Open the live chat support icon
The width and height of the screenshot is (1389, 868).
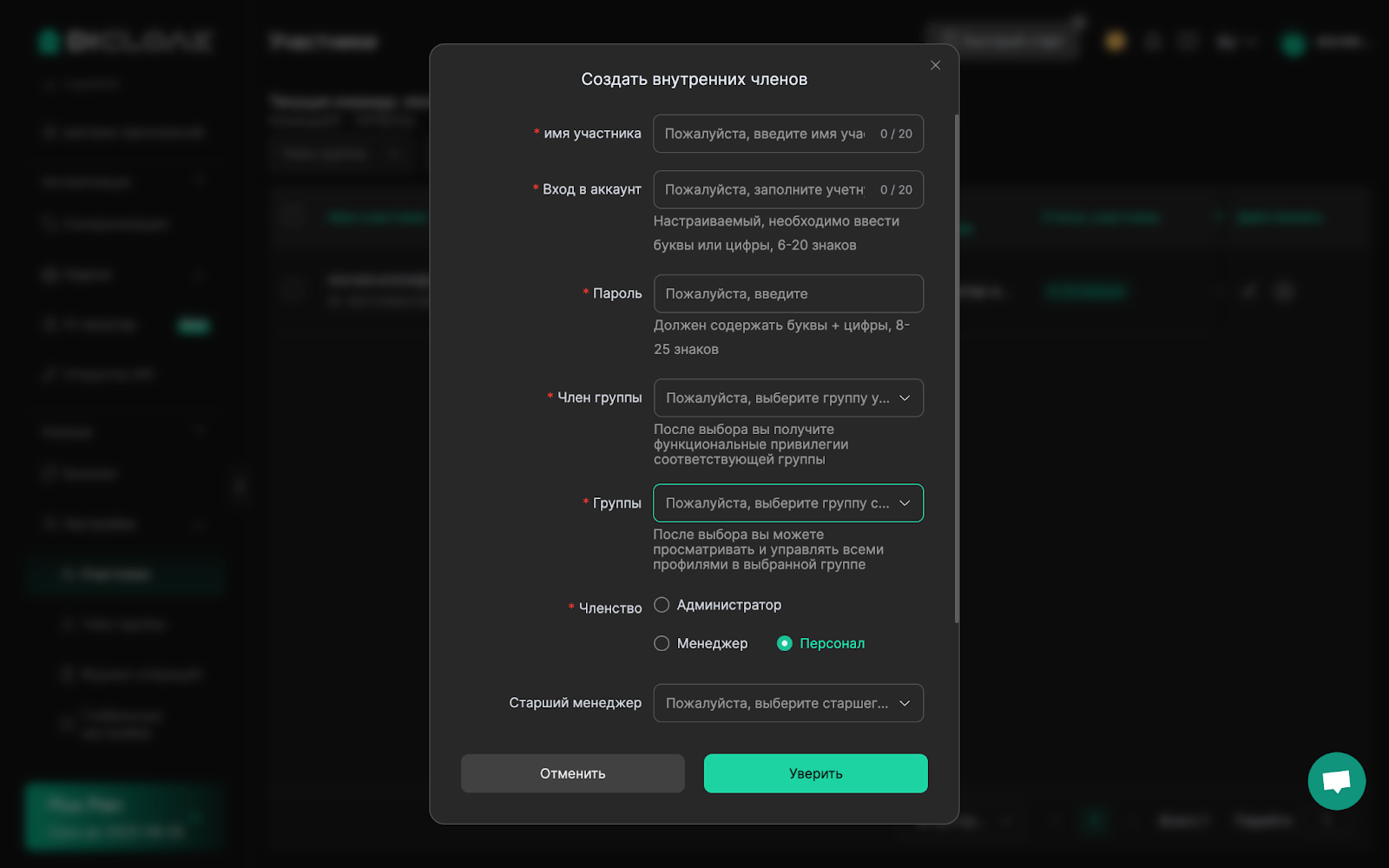coord(1336,781)
